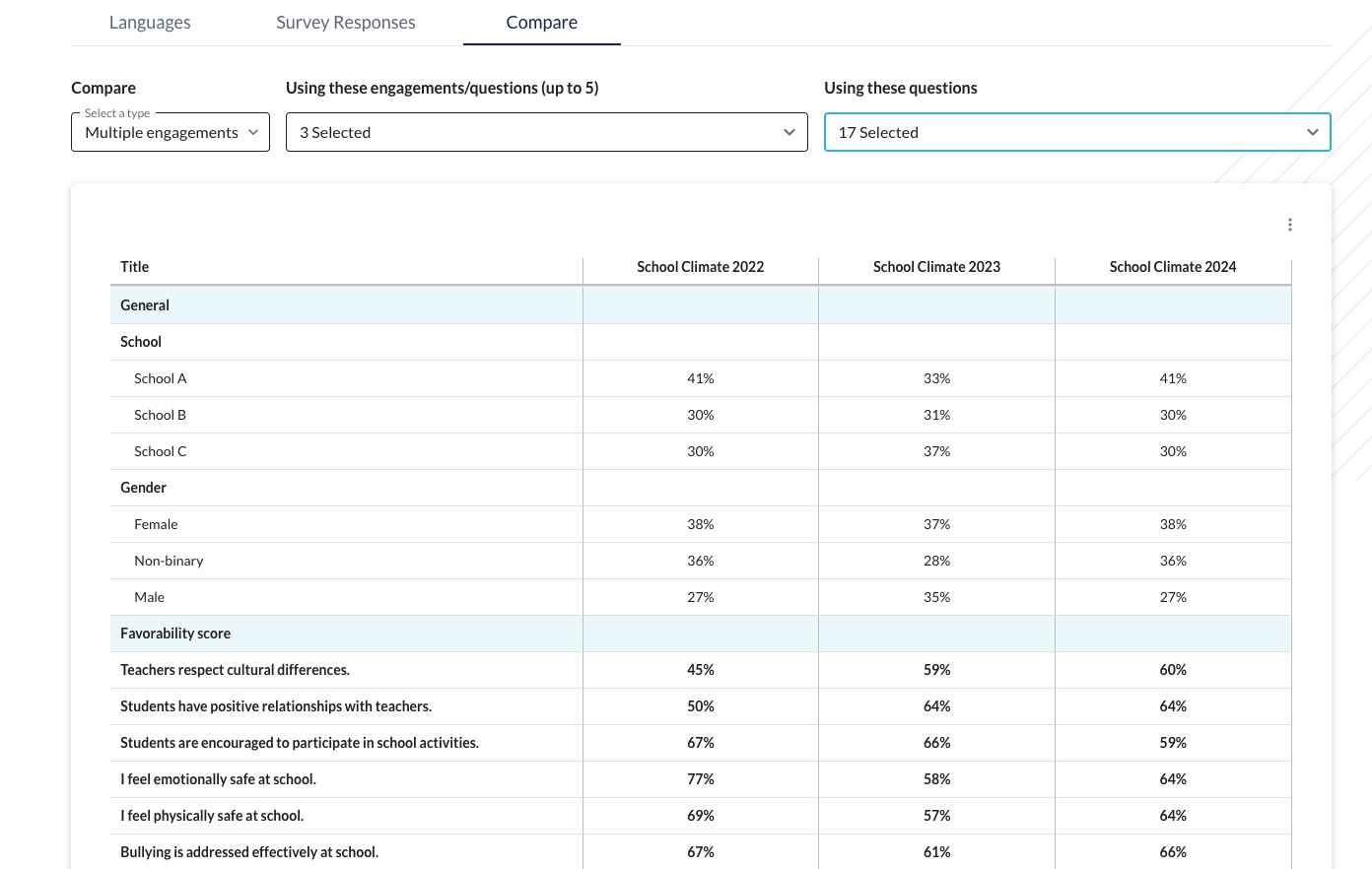Select the Favorability score section row
This screenshot has width=1372, height=869.
tap(701, 634)
